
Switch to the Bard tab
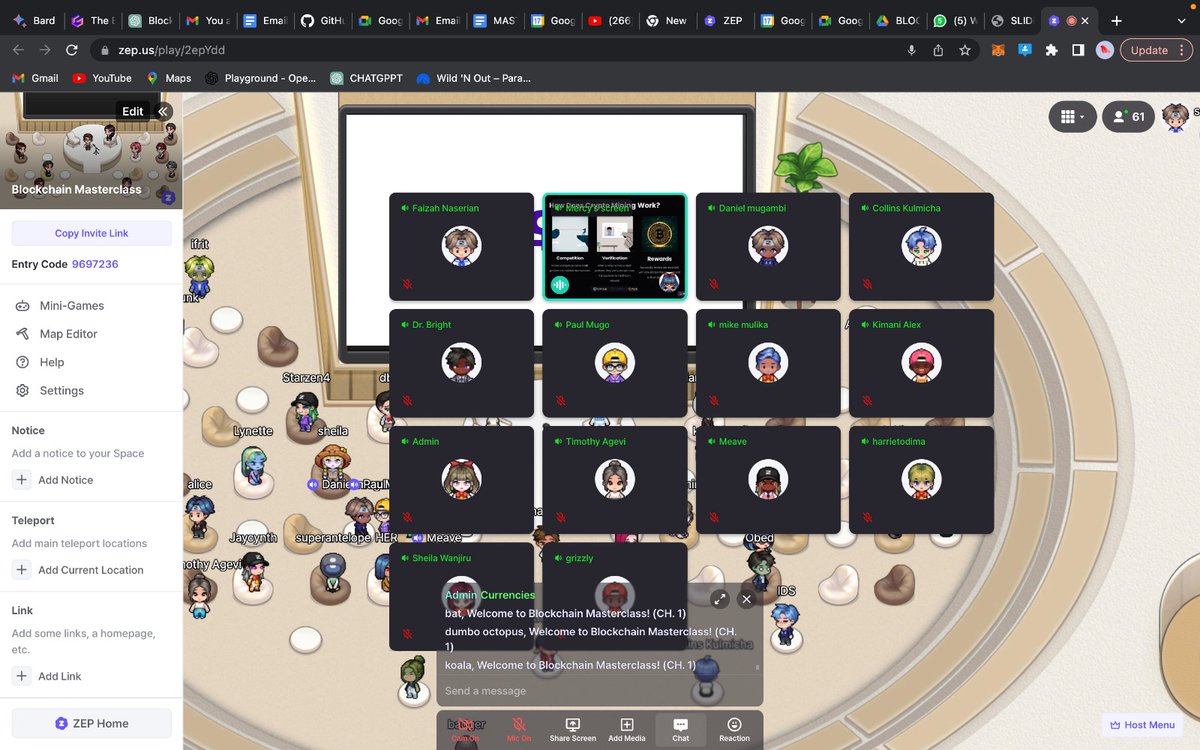click(34, 20)
